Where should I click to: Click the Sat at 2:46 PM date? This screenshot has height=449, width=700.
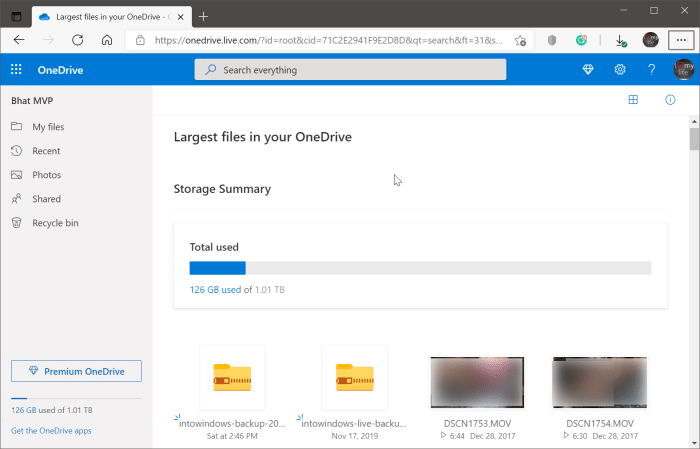coord(232,436)
